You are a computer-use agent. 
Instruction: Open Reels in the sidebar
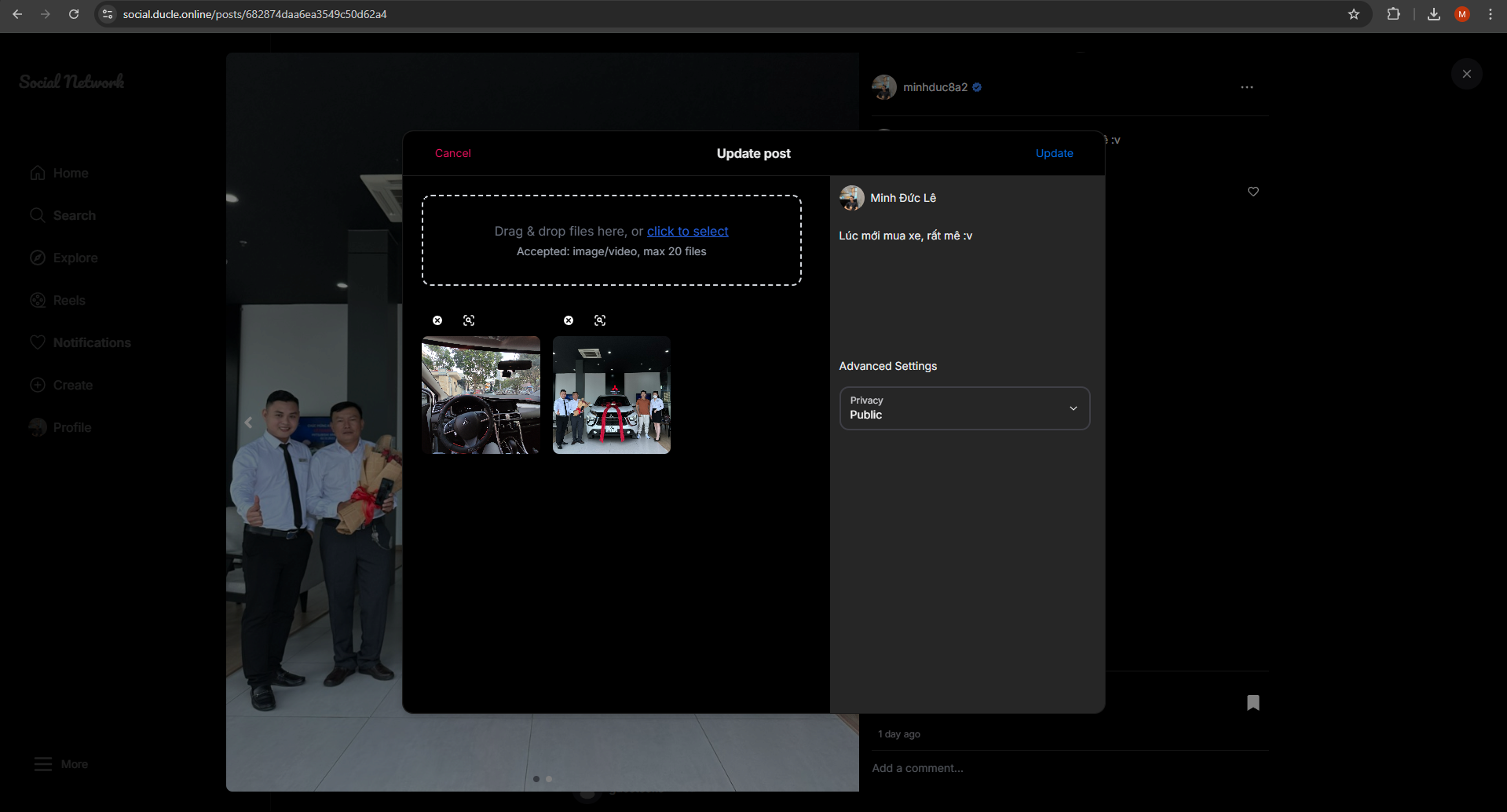58,300
